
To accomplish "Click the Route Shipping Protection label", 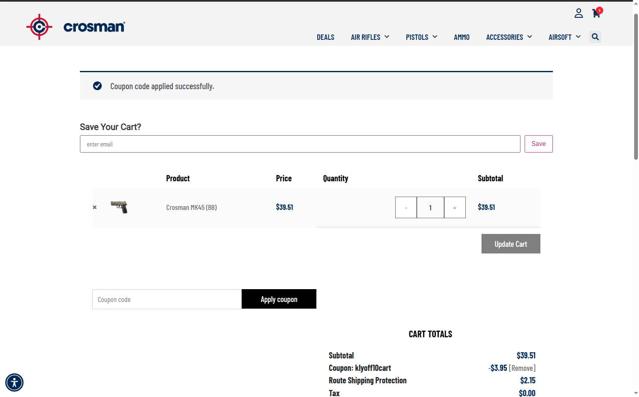I will [x=368, y=380].
